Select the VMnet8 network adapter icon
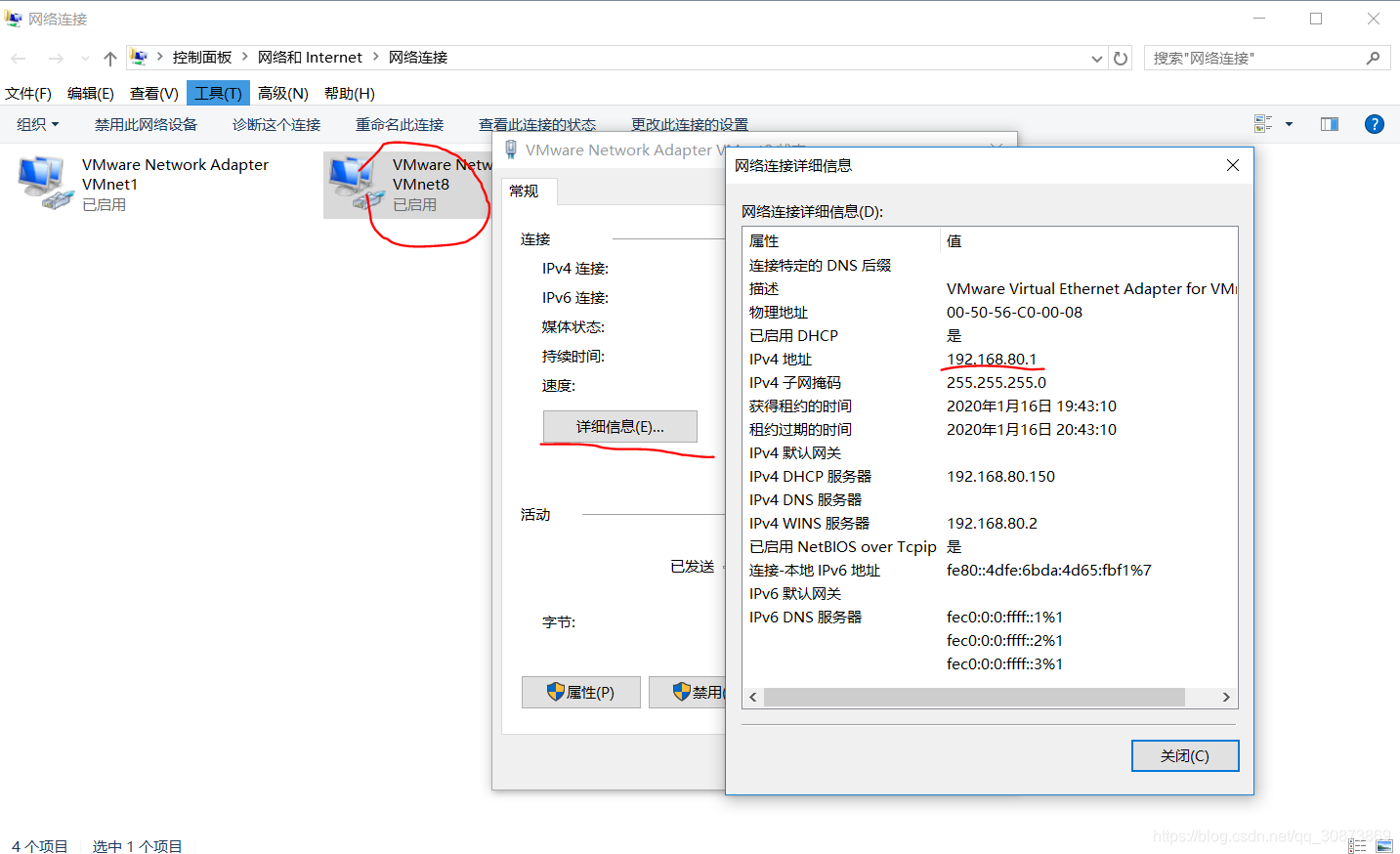The height and width of the screenshot is (854, 1400). (356, 183)
